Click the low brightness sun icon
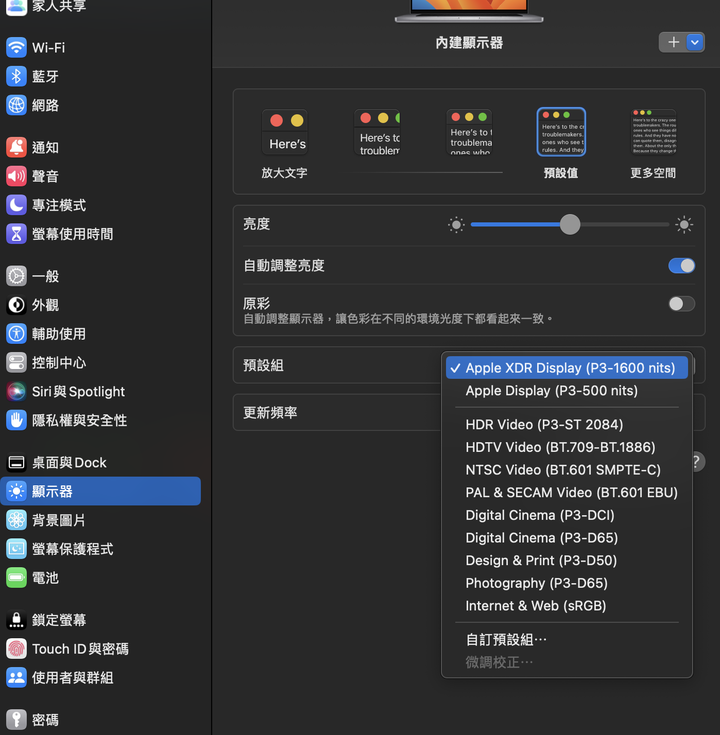The height and width of the screenshot is (735, 720). pos(456,225)
